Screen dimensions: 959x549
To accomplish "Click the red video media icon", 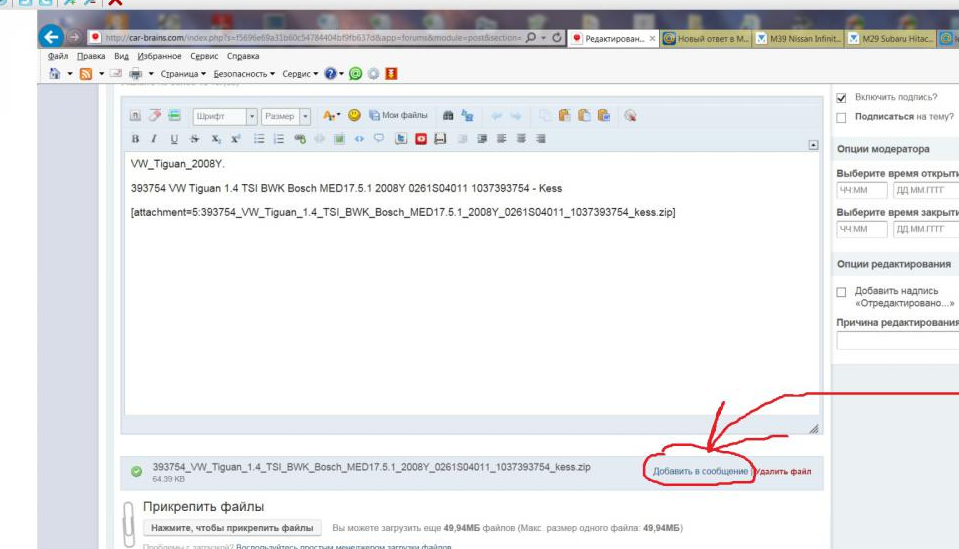I will (x=421, y=139).
